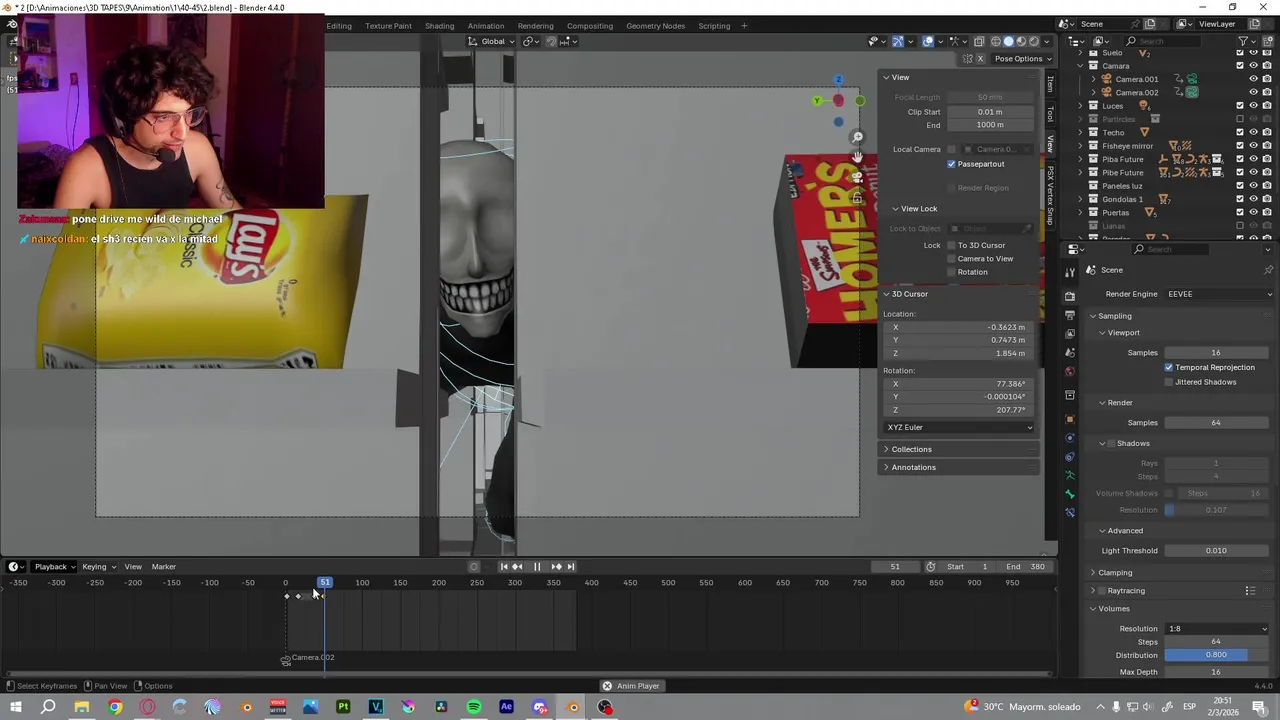The height and width of the screenshot is (720, 1280).
Task: Collapse the 3D Cursor panel
Action: pyautogui.click(x=909, y=294)
